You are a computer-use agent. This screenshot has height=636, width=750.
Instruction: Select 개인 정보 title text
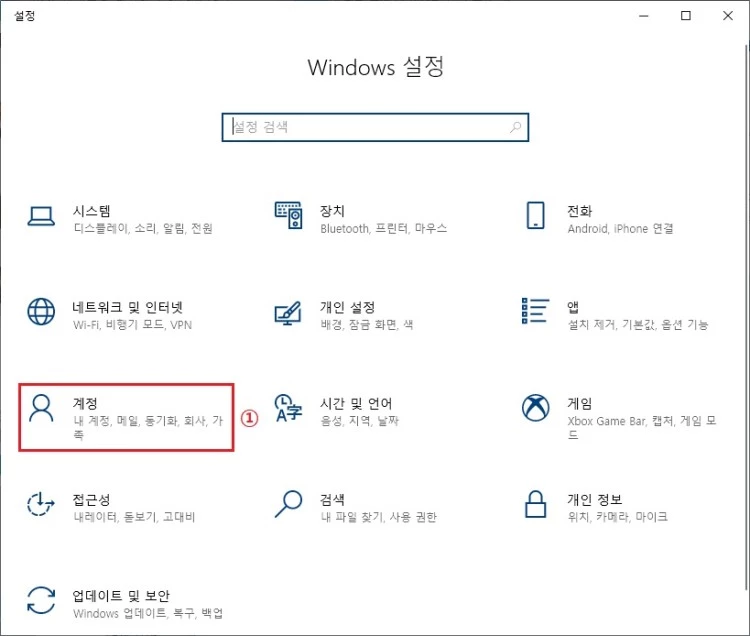tap(595, 500)
